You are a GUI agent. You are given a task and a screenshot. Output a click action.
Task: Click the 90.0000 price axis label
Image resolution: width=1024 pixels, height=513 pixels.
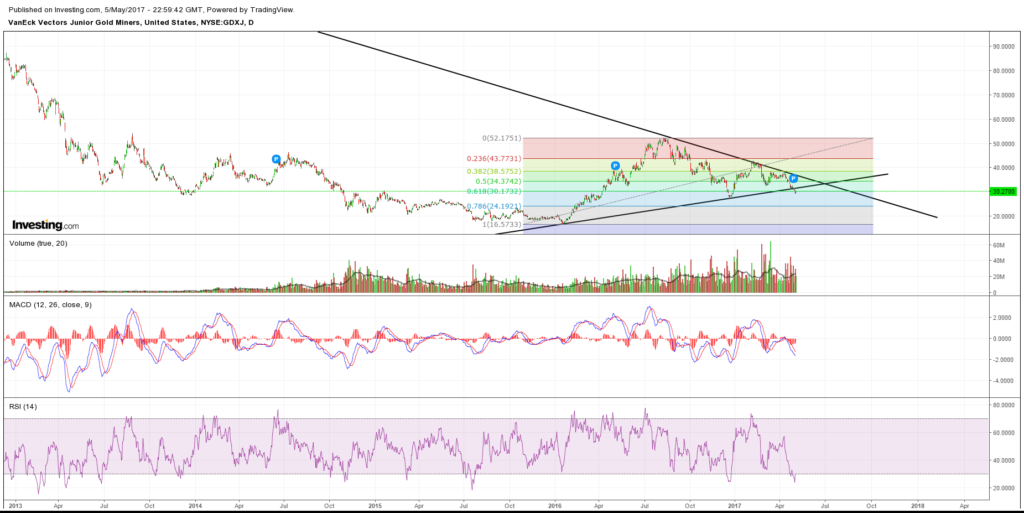[1004, 46]
